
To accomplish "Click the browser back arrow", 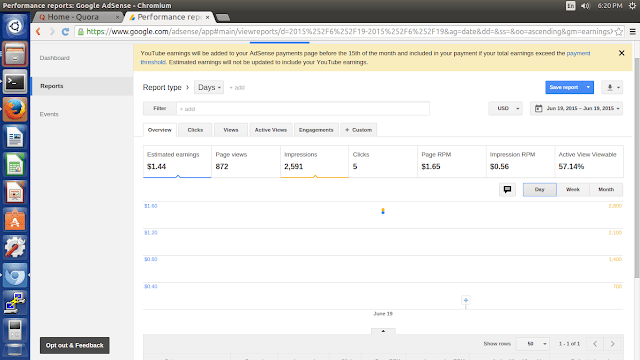I will click(x=38, y=31).
